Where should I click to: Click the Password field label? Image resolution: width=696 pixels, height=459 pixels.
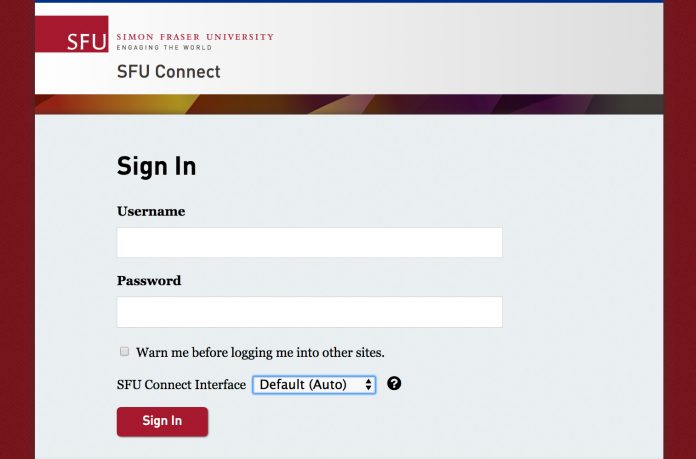(x=149, y=281)
